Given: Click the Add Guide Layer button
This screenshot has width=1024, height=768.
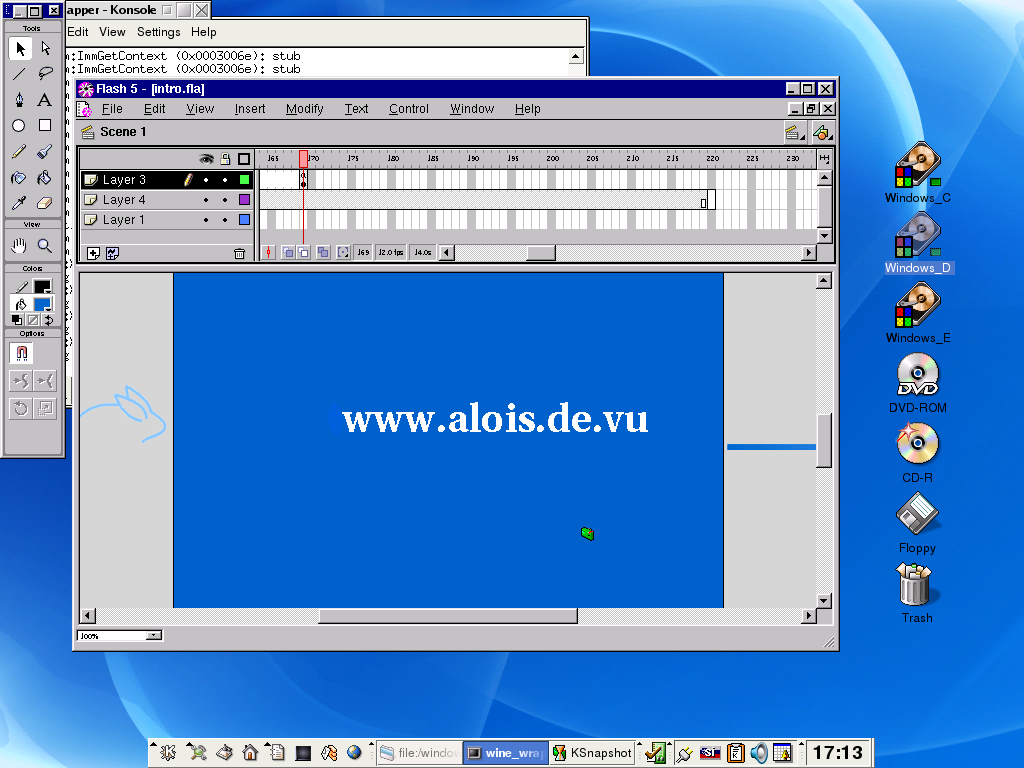Looking at the screenshot, I should 112,253.
